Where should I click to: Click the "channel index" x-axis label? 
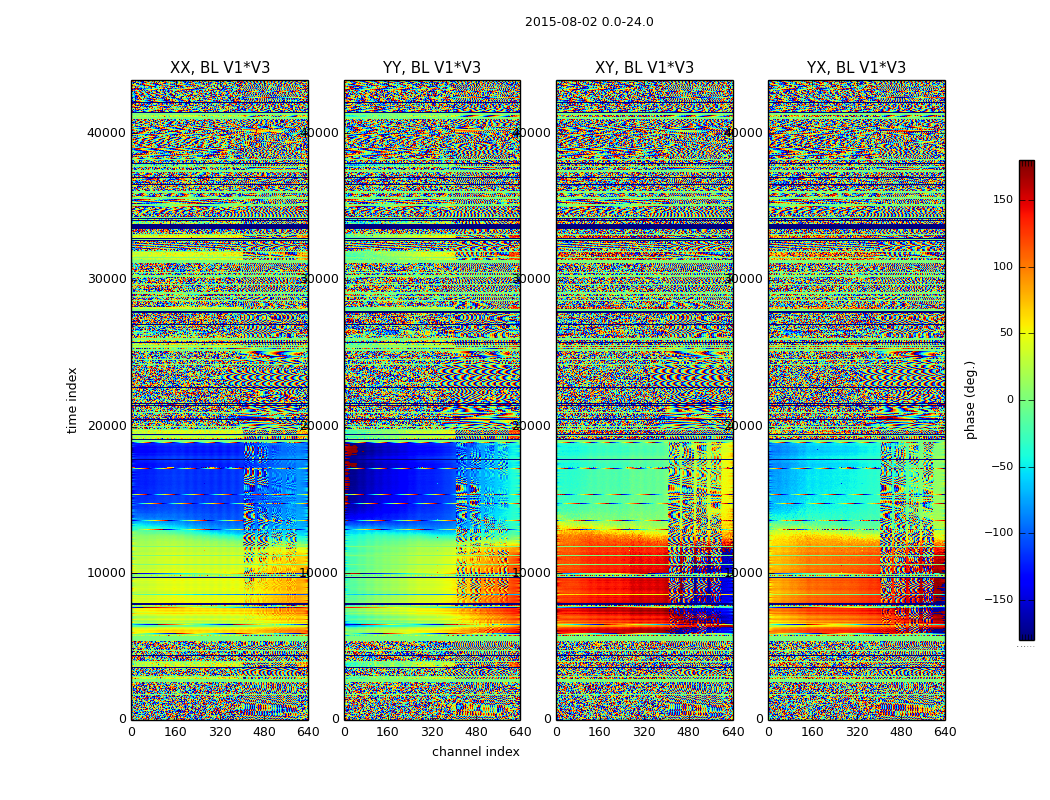click(x=475, y=752)
